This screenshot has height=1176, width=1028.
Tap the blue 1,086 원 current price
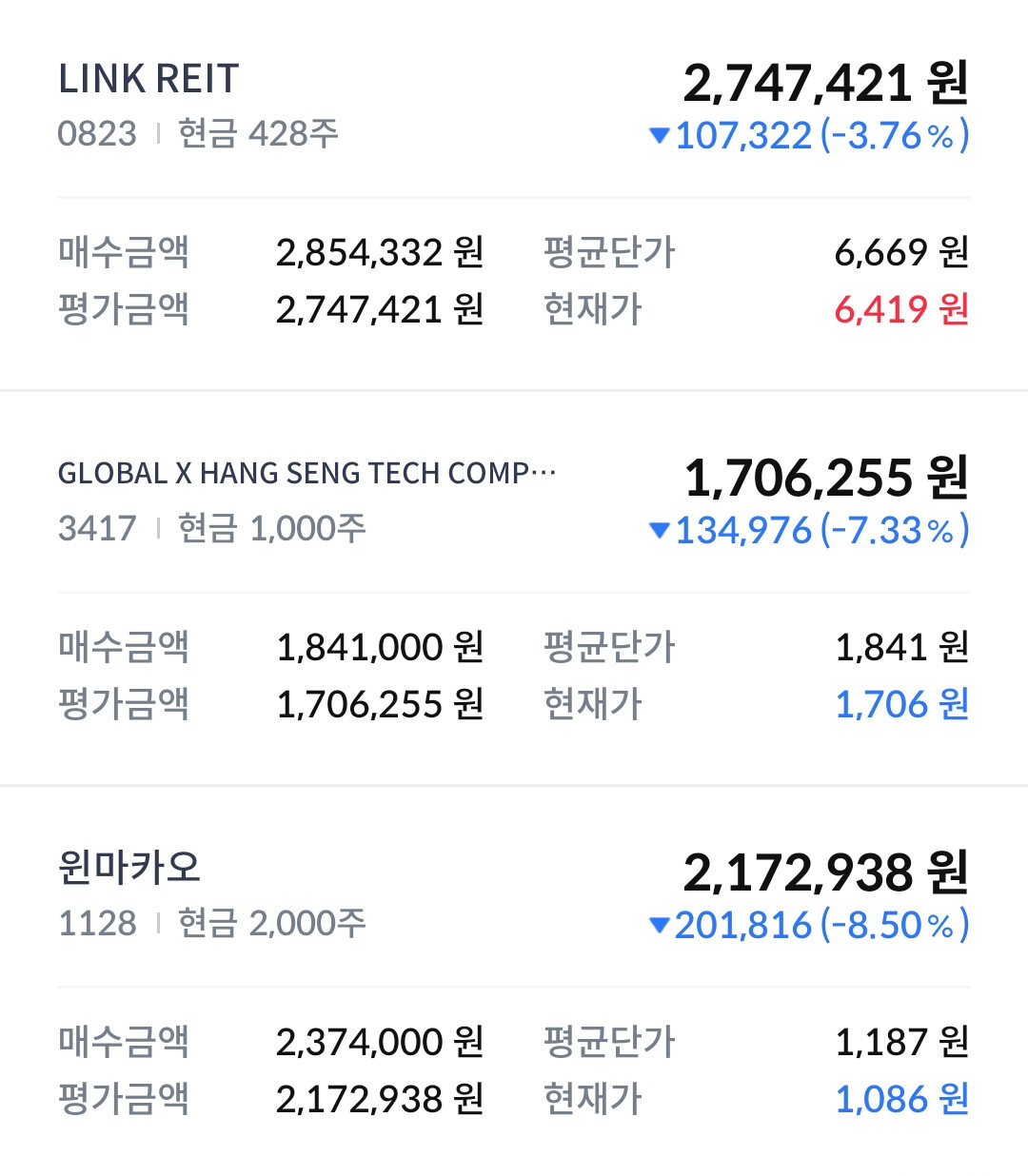coord(900,1099)
